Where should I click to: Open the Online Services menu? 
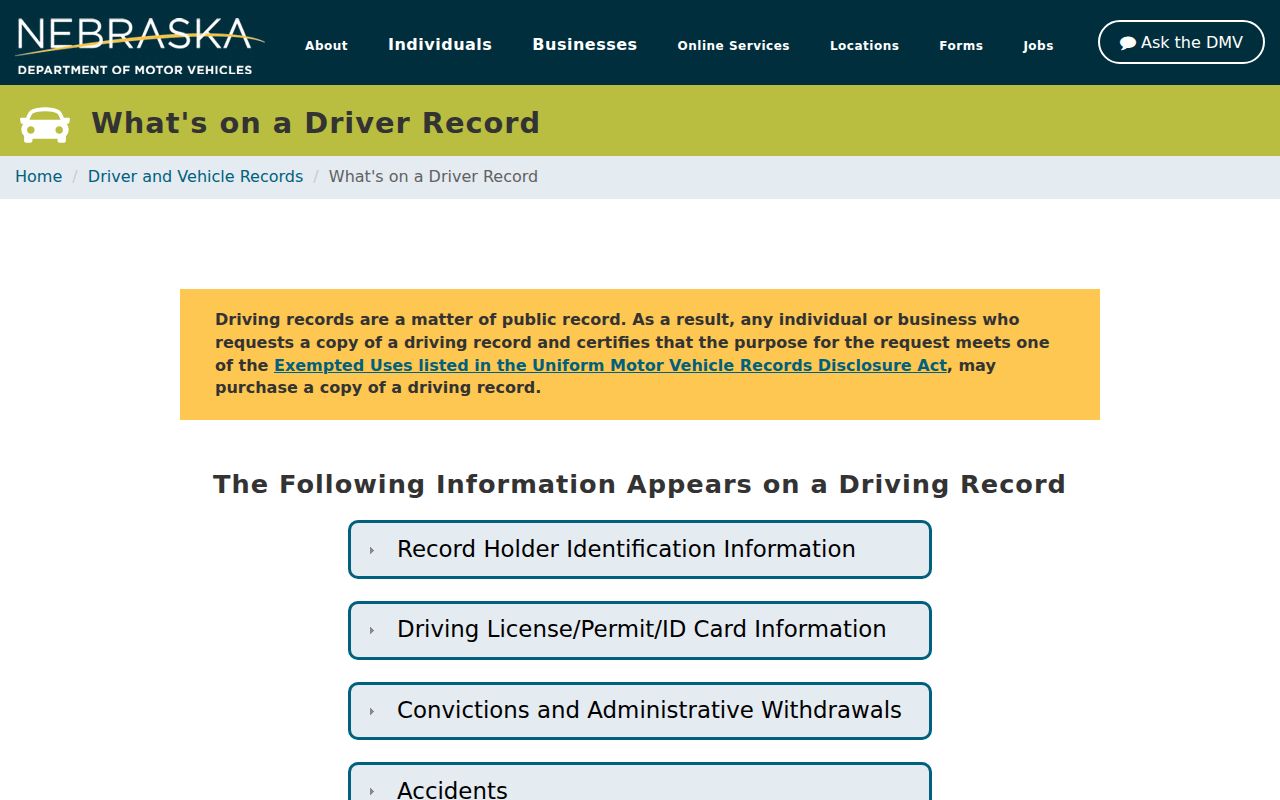tap(733, 45)
